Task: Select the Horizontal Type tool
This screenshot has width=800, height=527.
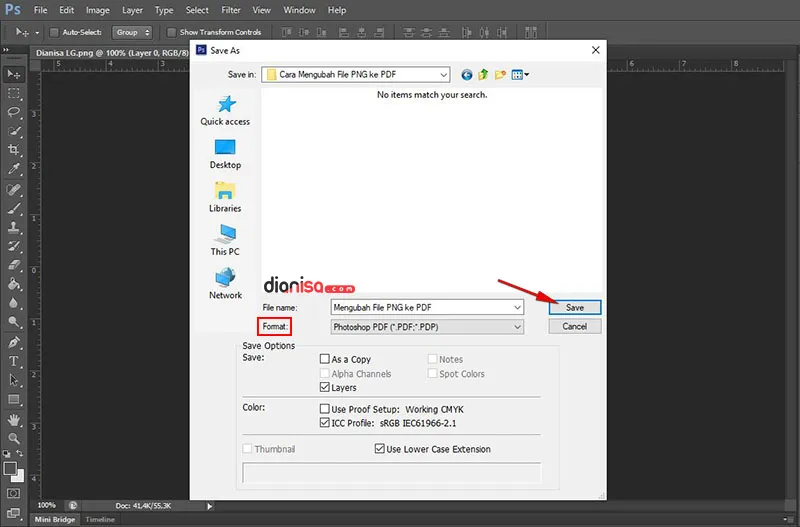Action: pyautogui.click(x=14, y=361)
